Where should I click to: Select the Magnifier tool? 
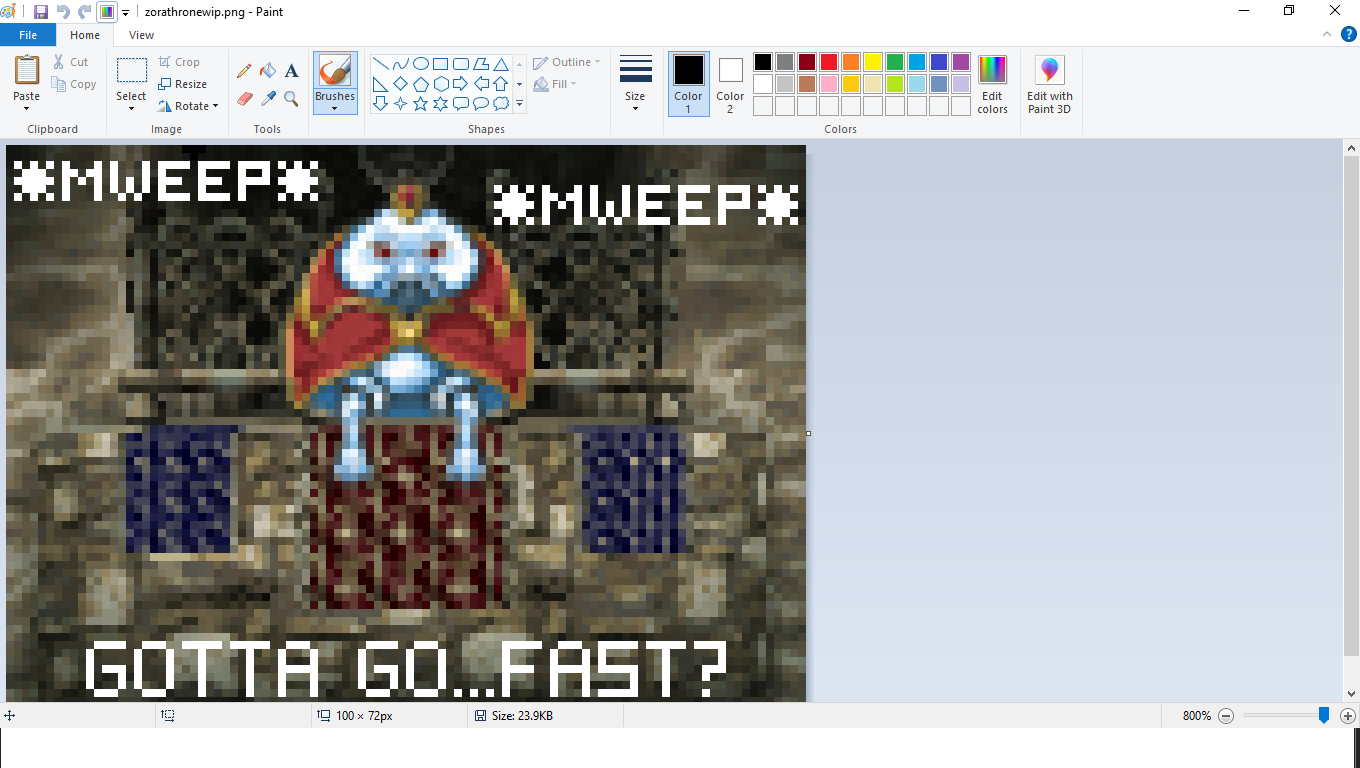pyautogui.click(x=291, y=98)
